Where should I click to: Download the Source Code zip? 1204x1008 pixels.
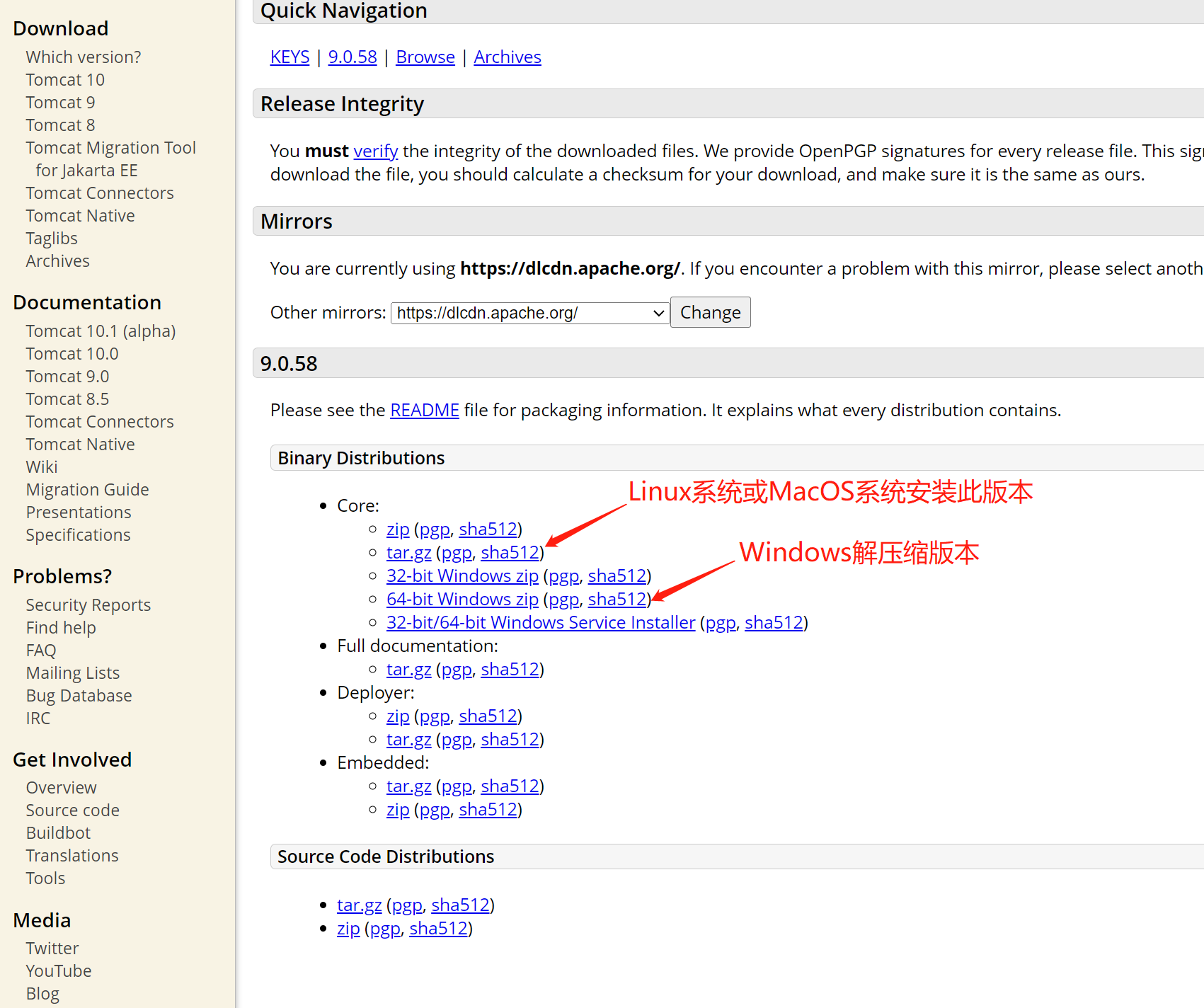(x=348, y=929)
